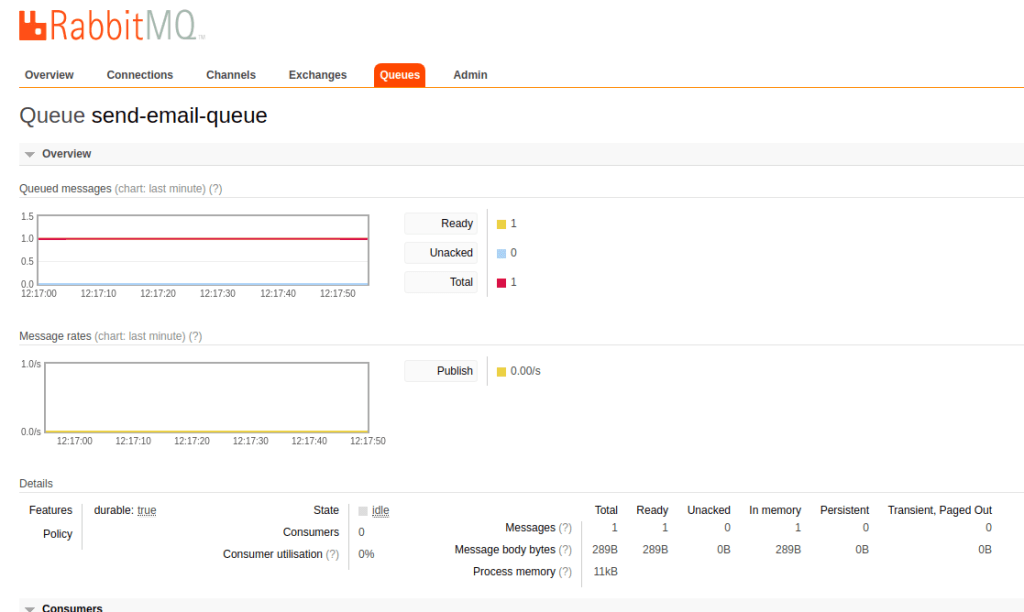Click the red Total color swatch

tap(502, 283)
